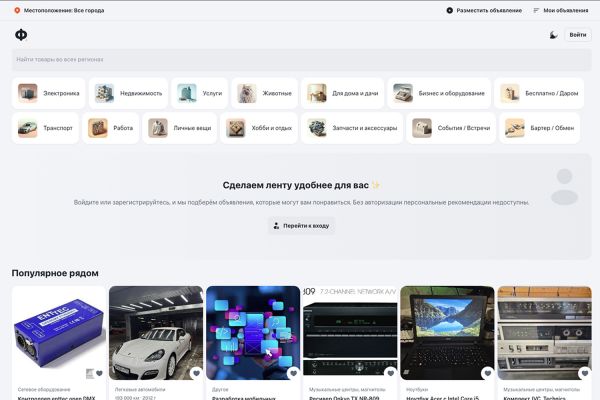Open the Для дома и дачи category
The width and height of the screenshot is (600, 400).
click(x=342, y=93)
